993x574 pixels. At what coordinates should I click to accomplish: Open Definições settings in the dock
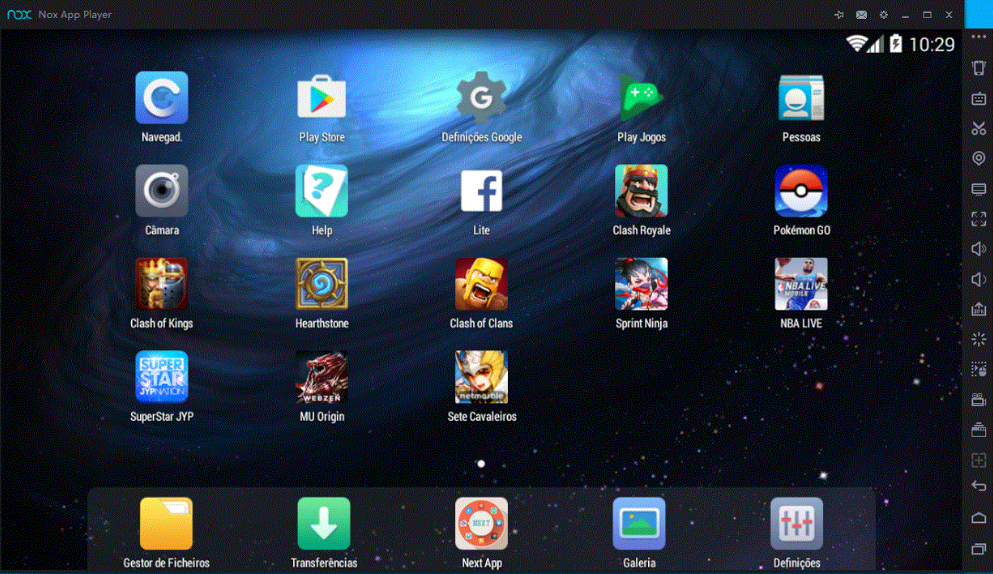coord(797,523)
